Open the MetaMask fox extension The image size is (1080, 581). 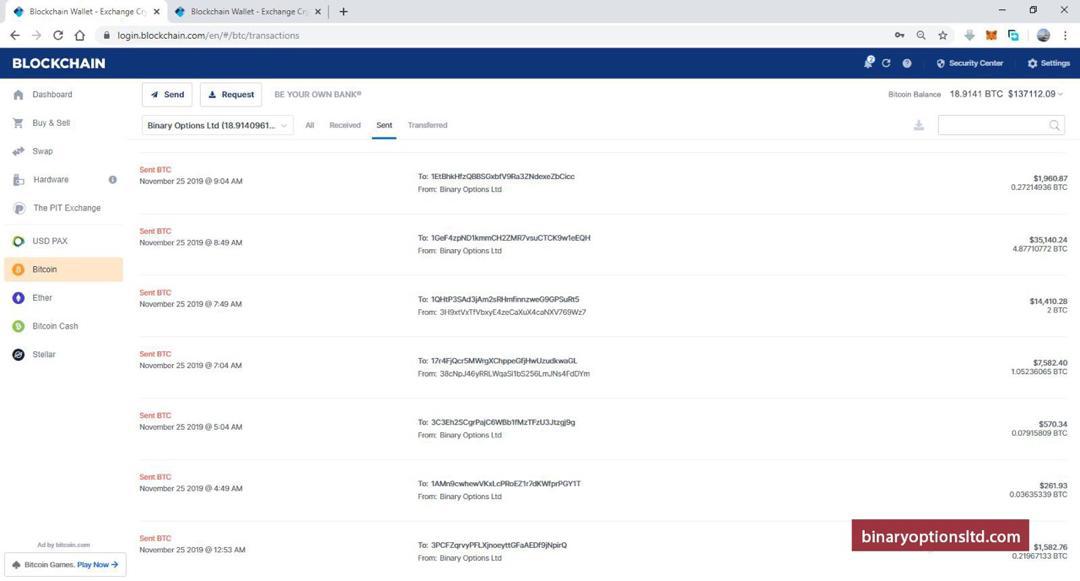[x=991, y=35]
